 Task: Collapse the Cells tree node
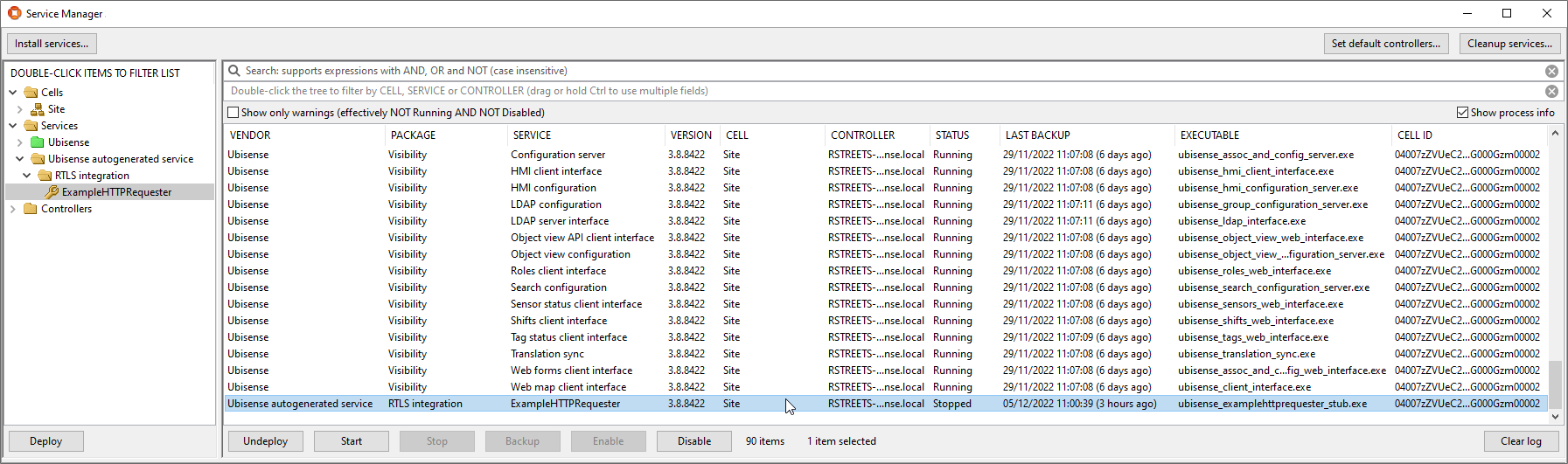click(x=13, y=92)
